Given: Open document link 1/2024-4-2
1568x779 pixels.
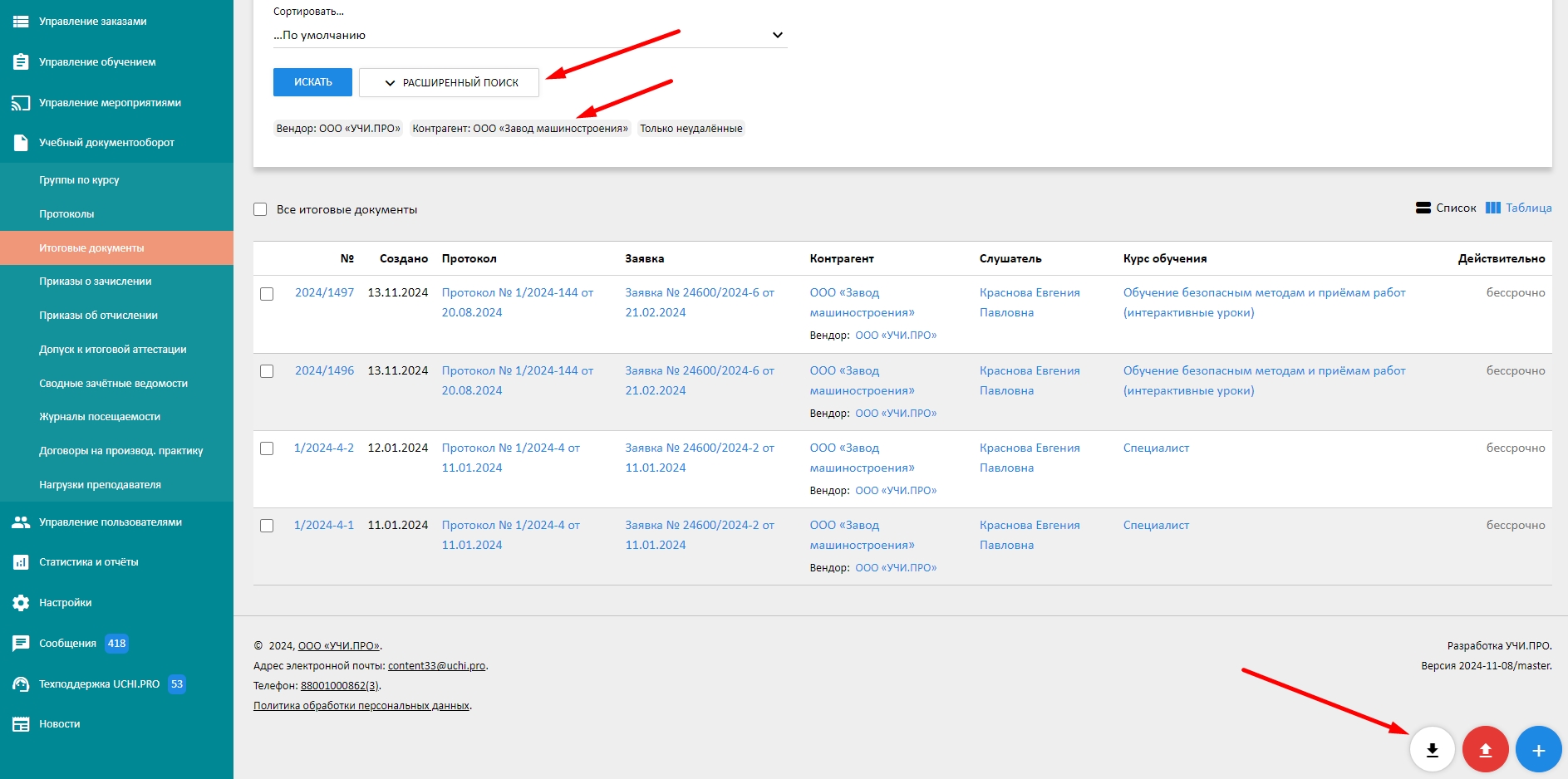Looking at the screenshot, I should (323, 448).
